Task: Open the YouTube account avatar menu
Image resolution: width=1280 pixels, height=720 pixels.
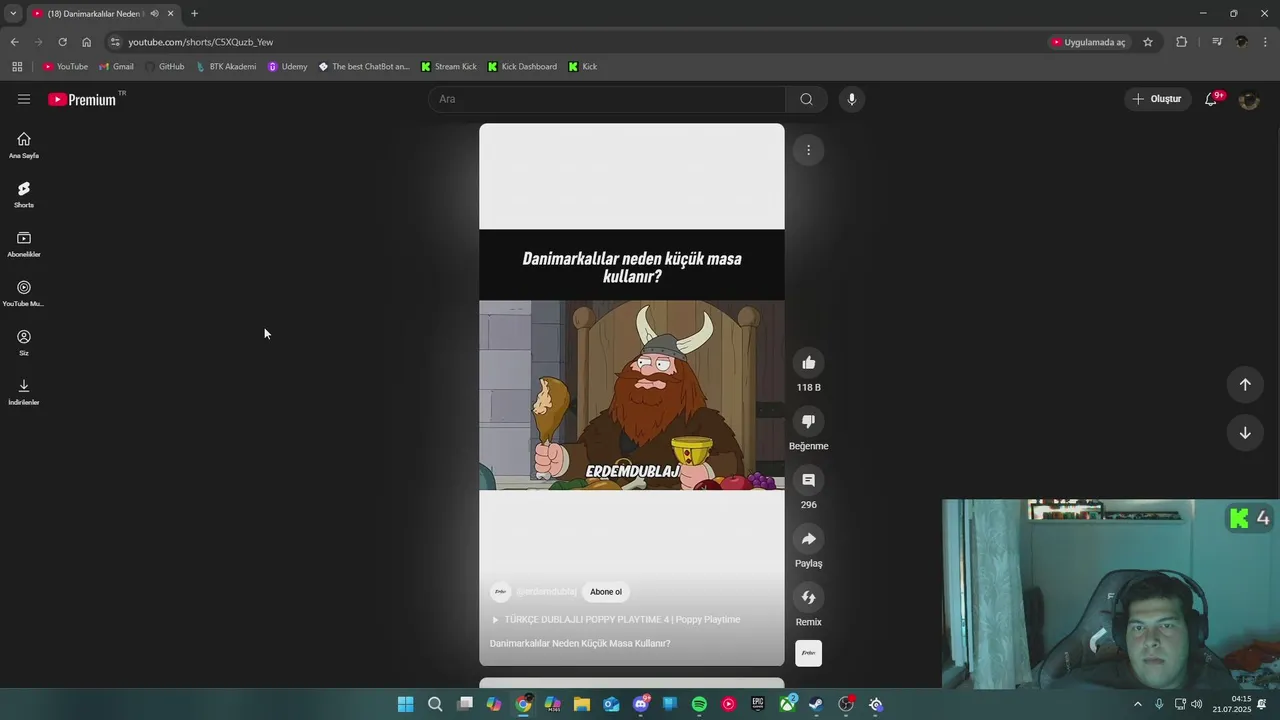Action: click(x=1248, y=100)
